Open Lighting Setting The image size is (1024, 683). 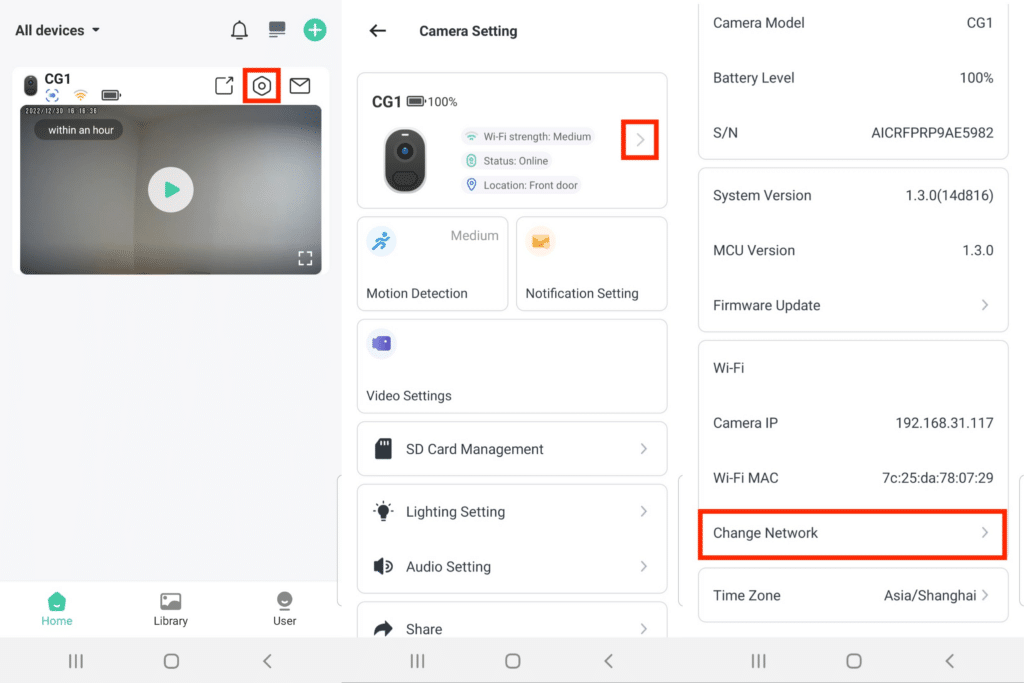512,511
